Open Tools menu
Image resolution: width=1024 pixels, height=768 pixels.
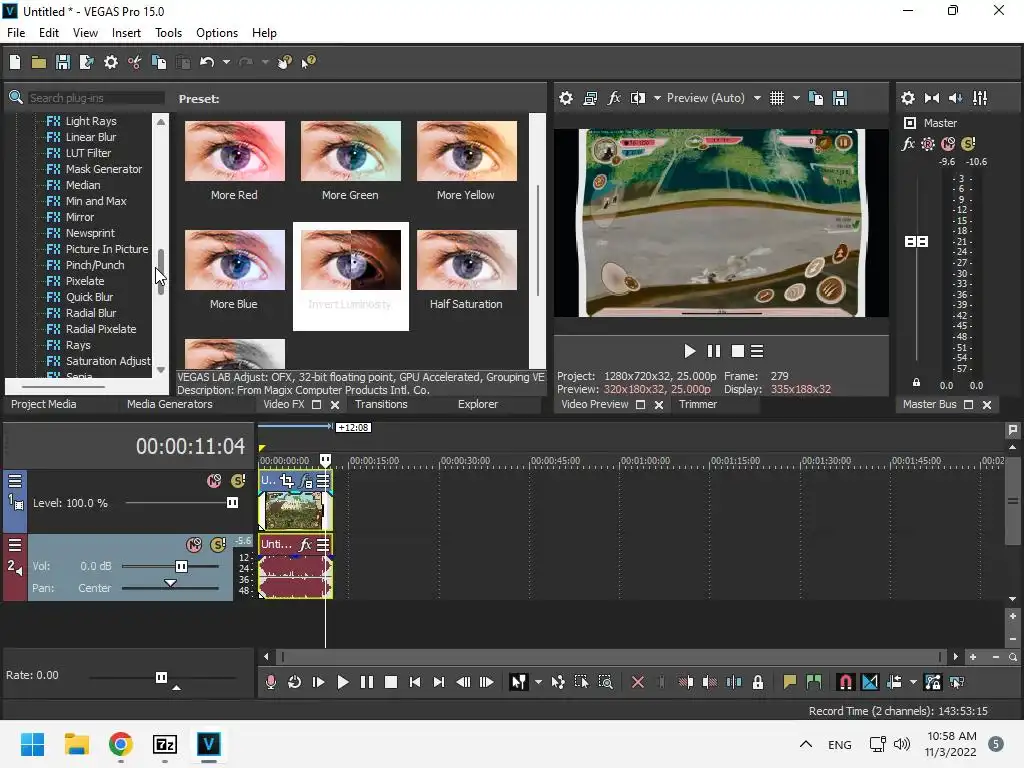(x=168, y=33)
